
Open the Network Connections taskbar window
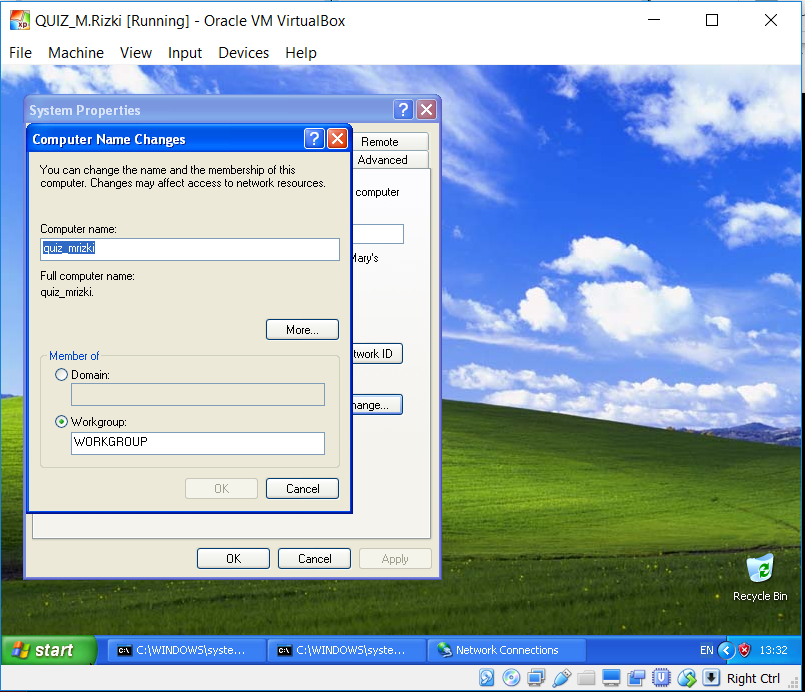[x=506, y=650]
